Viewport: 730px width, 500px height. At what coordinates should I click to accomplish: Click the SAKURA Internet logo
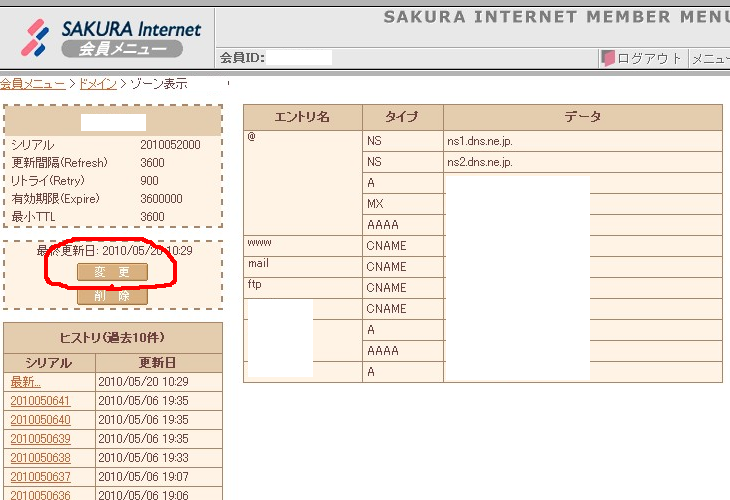(x=110, y=37)
